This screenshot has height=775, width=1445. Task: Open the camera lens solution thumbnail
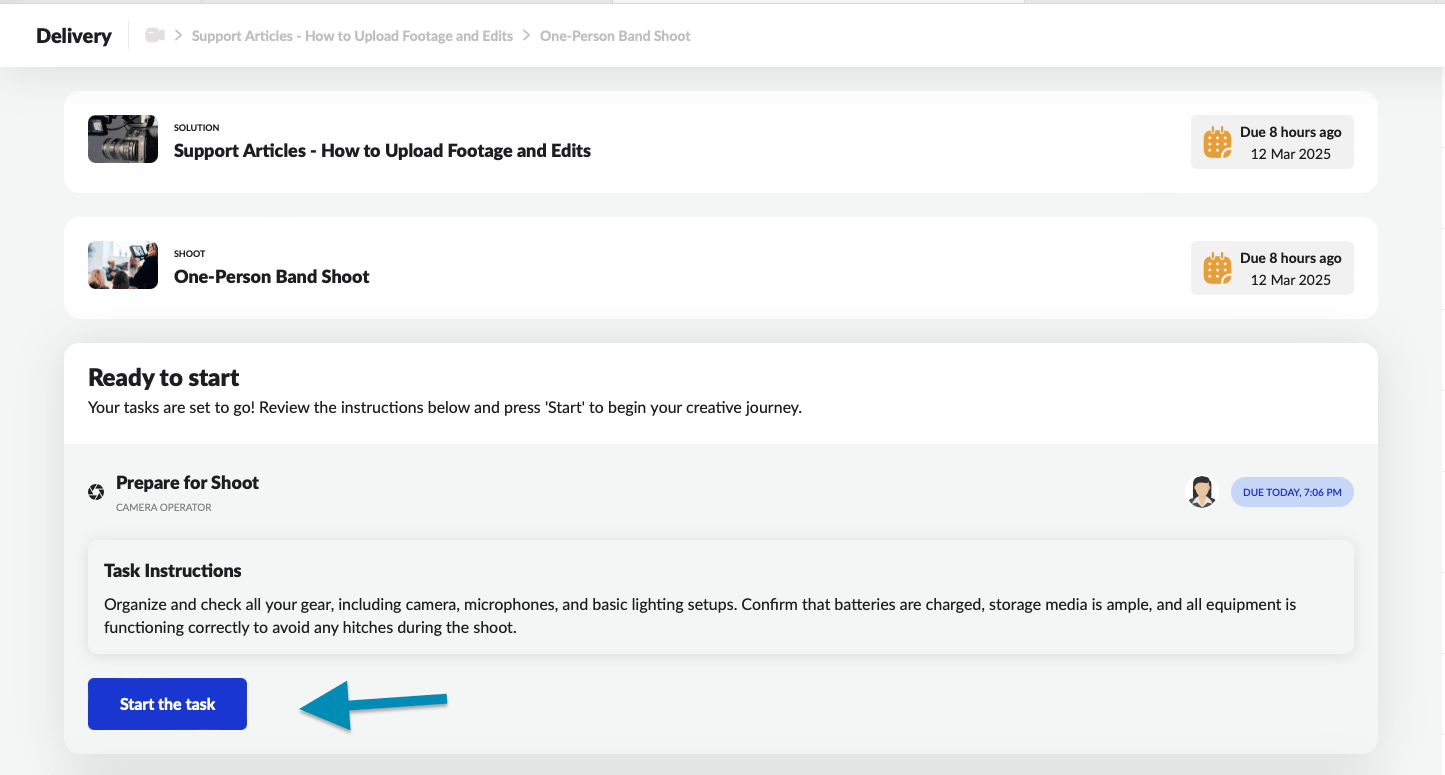(123, 139)
